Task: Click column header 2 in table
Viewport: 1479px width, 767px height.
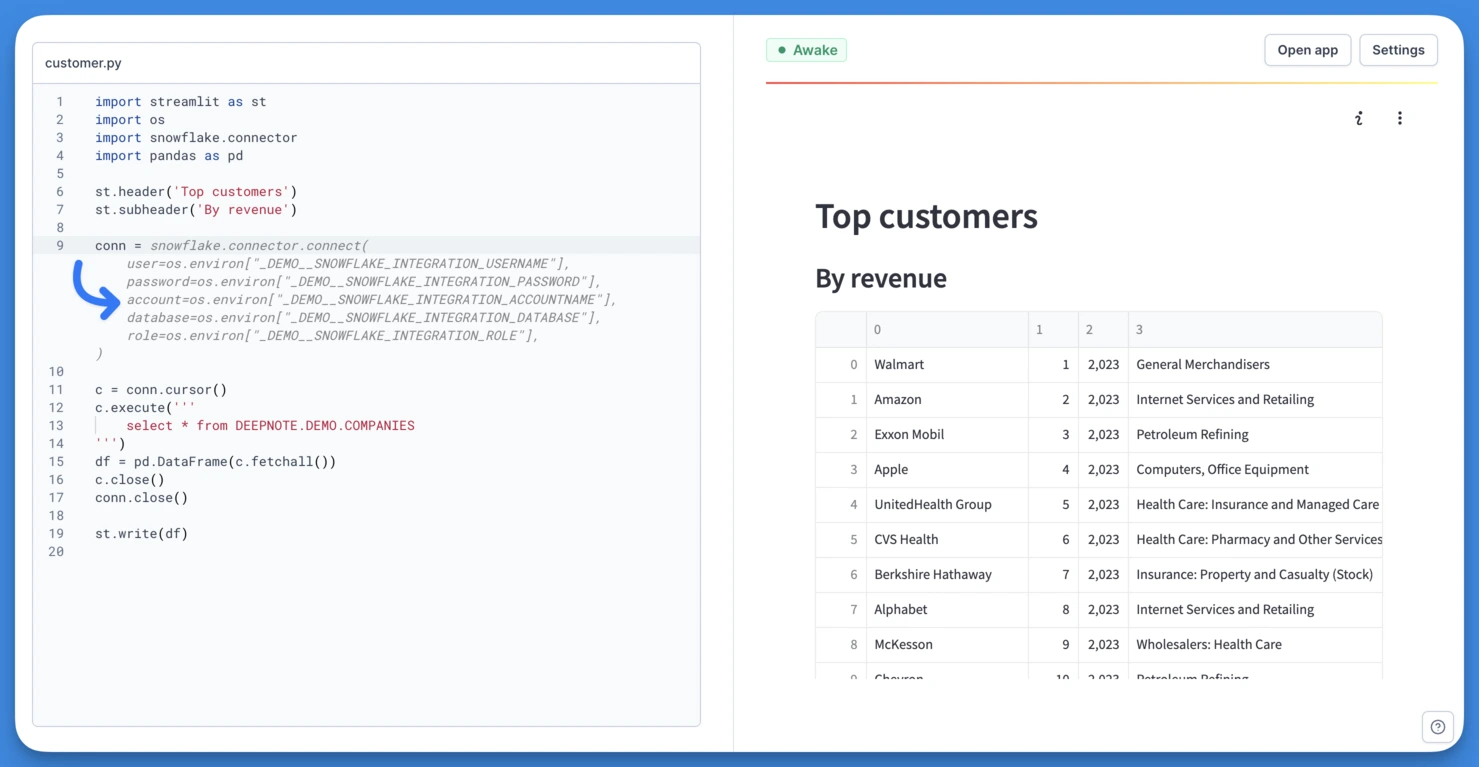Action: (x=1103, y=329)
